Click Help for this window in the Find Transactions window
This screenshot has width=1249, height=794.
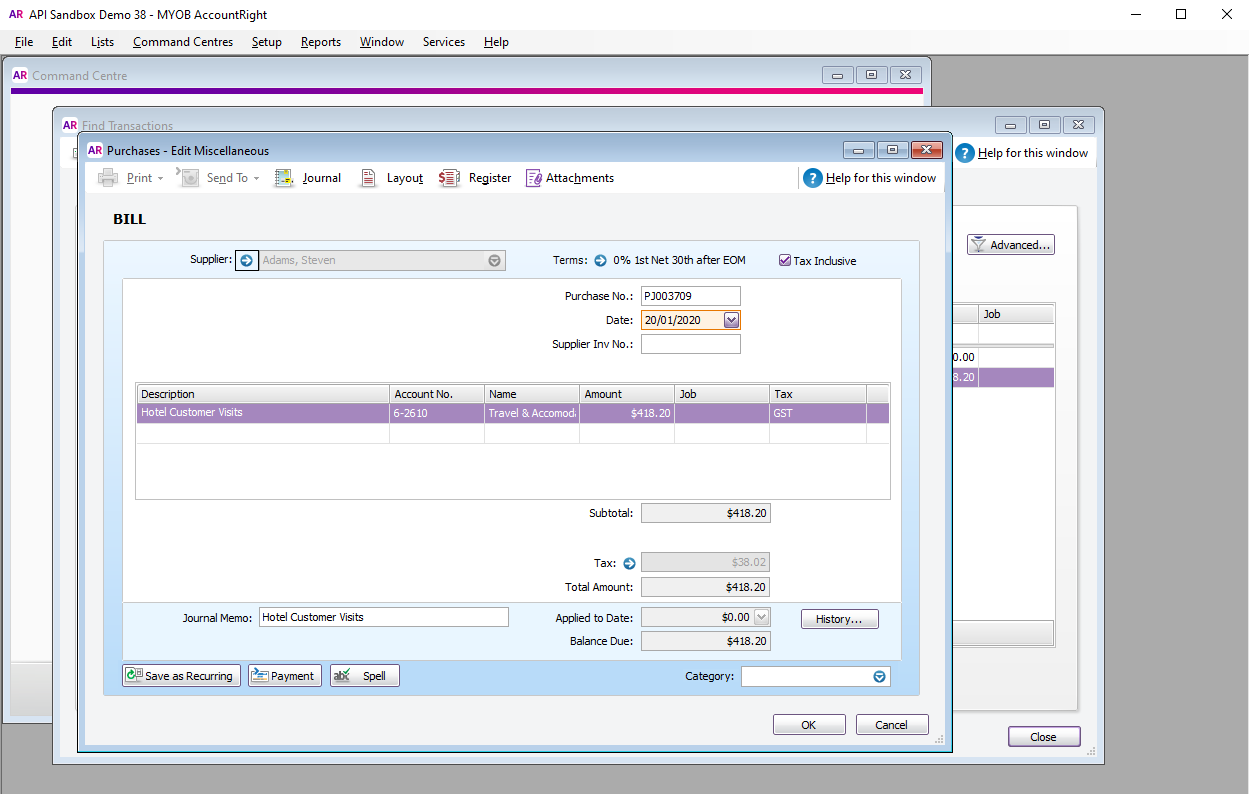coord(1021,153)
